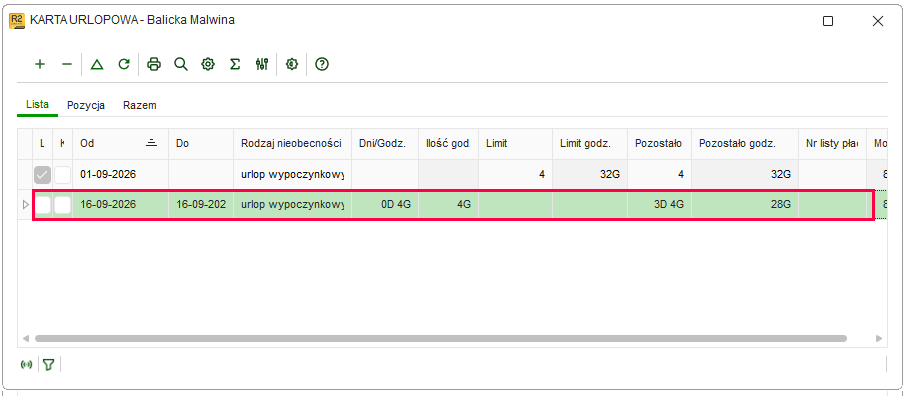Click Pozostało godz. cell 32G in first row
Viewport: 905px width, 396px height.
click(x=745, y=174)
